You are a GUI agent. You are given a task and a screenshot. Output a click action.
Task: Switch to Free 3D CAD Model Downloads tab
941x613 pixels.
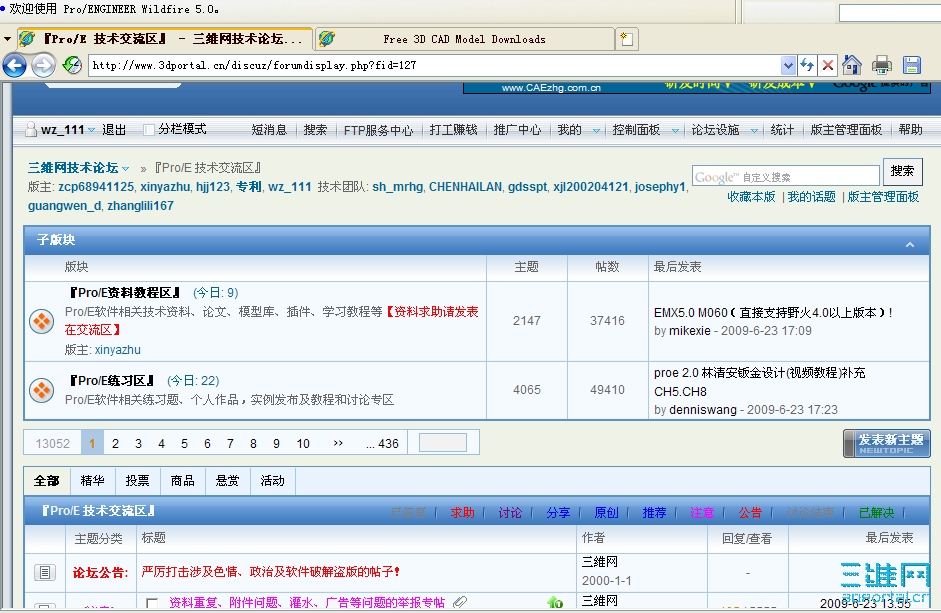click(464, 39)
